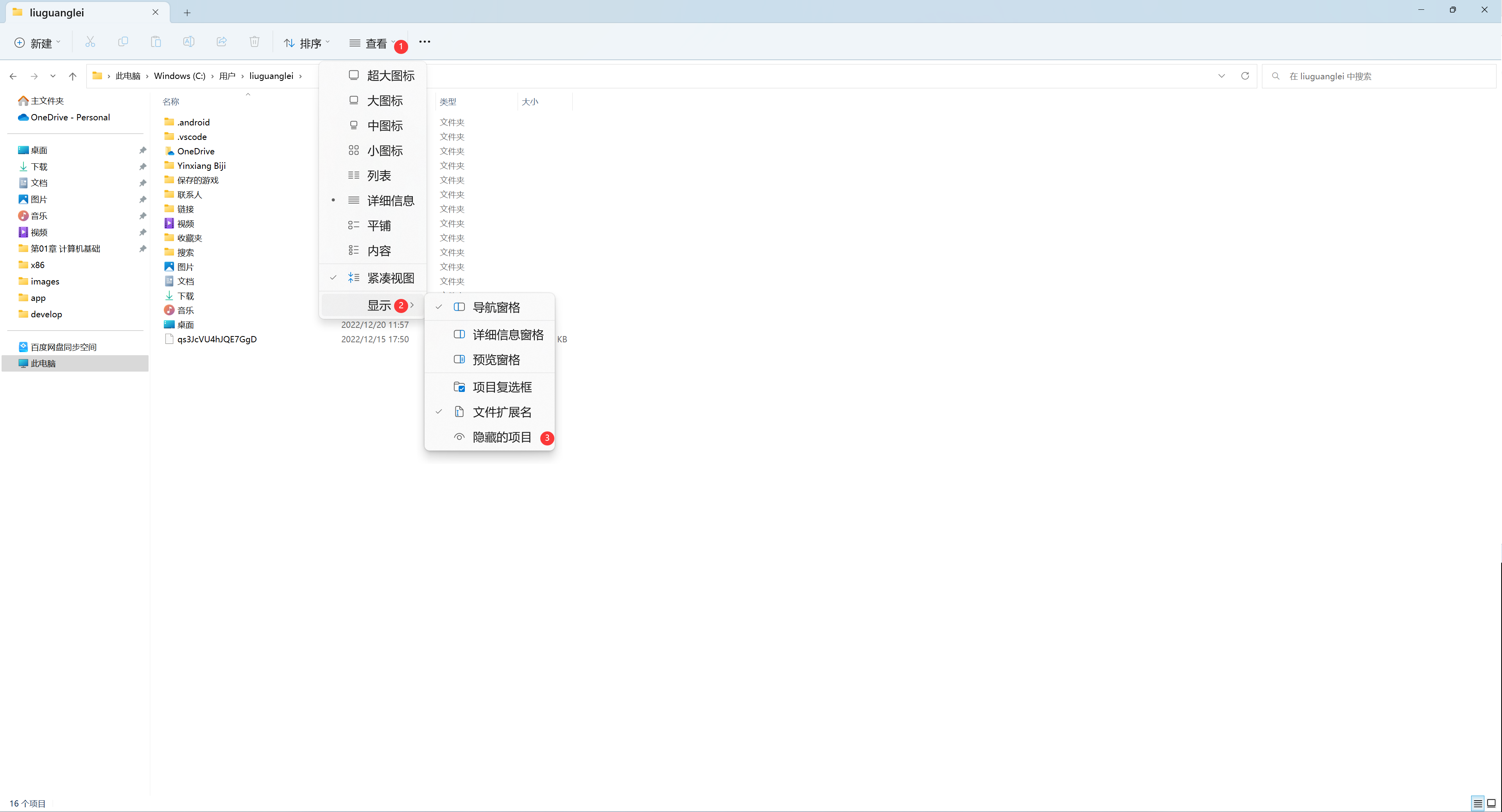Choose 小图标 small icons
Screen dimensions: 1502x812
[x=373, y=150]
